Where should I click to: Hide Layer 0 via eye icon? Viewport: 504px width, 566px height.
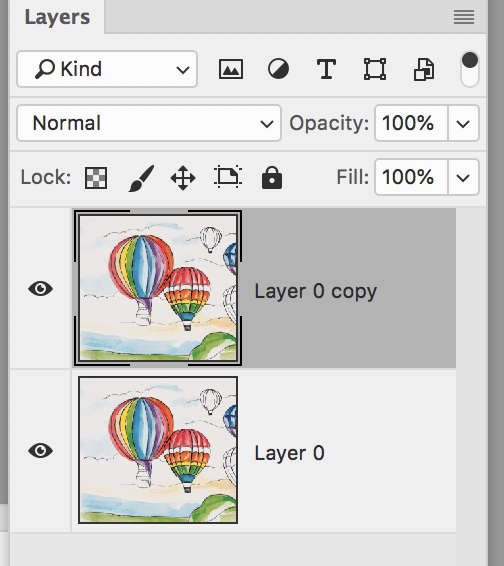pyautogui.click(x=40, y=450)
